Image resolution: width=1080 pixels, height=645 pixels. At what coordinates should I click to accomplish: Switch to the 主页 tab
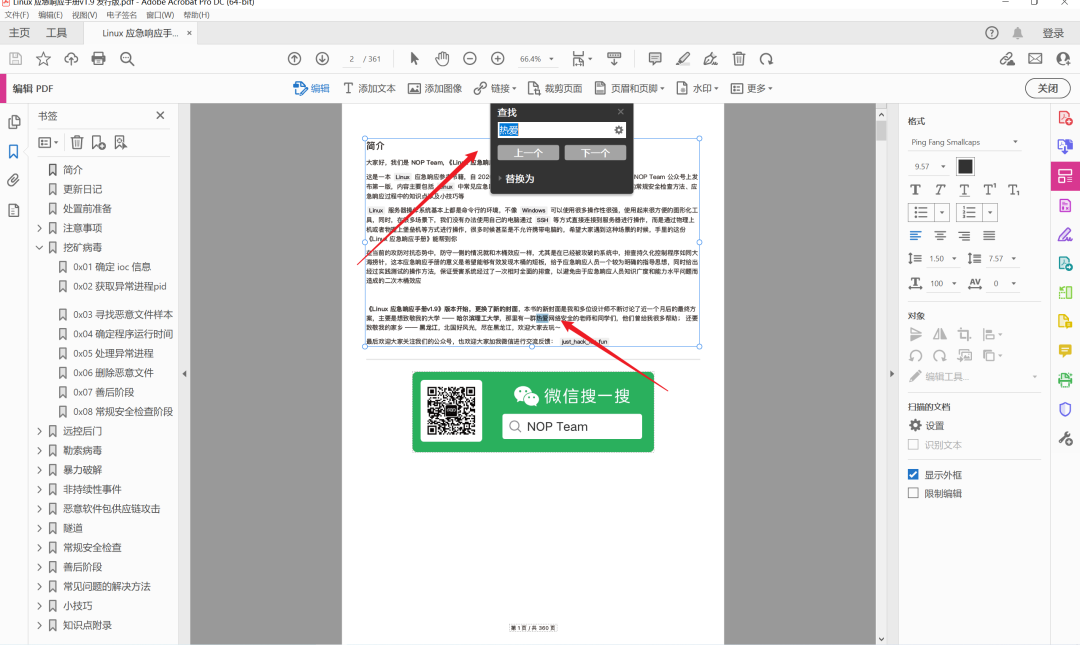(x=19, y=33)
